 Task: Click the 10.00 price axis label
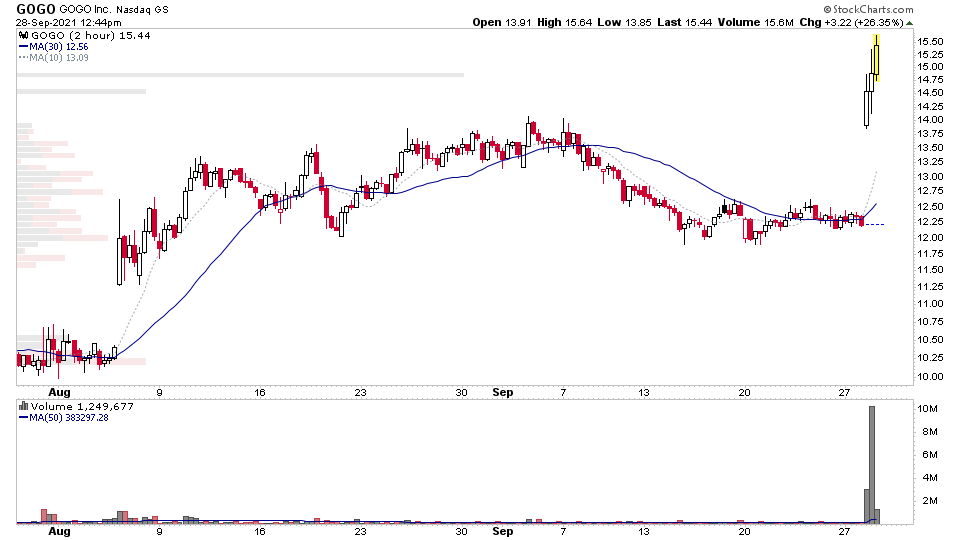930,377
